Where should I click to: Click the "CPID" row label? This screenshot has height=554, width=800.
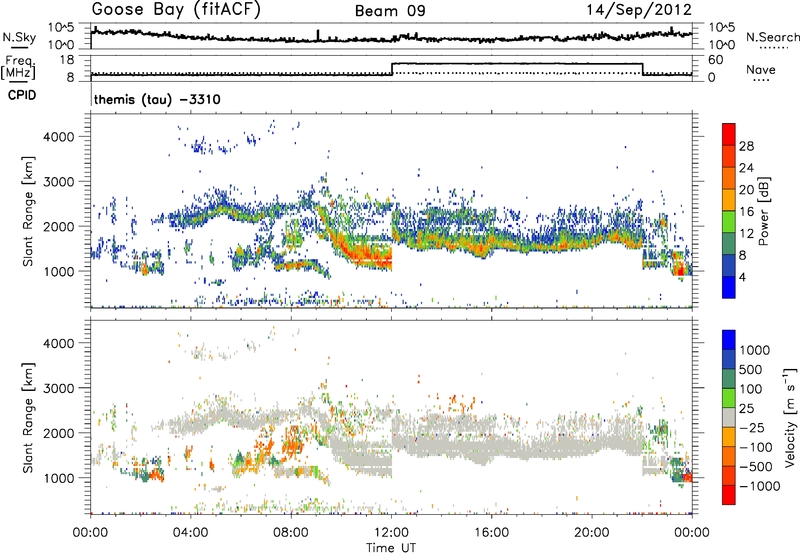tap(22, 95)
